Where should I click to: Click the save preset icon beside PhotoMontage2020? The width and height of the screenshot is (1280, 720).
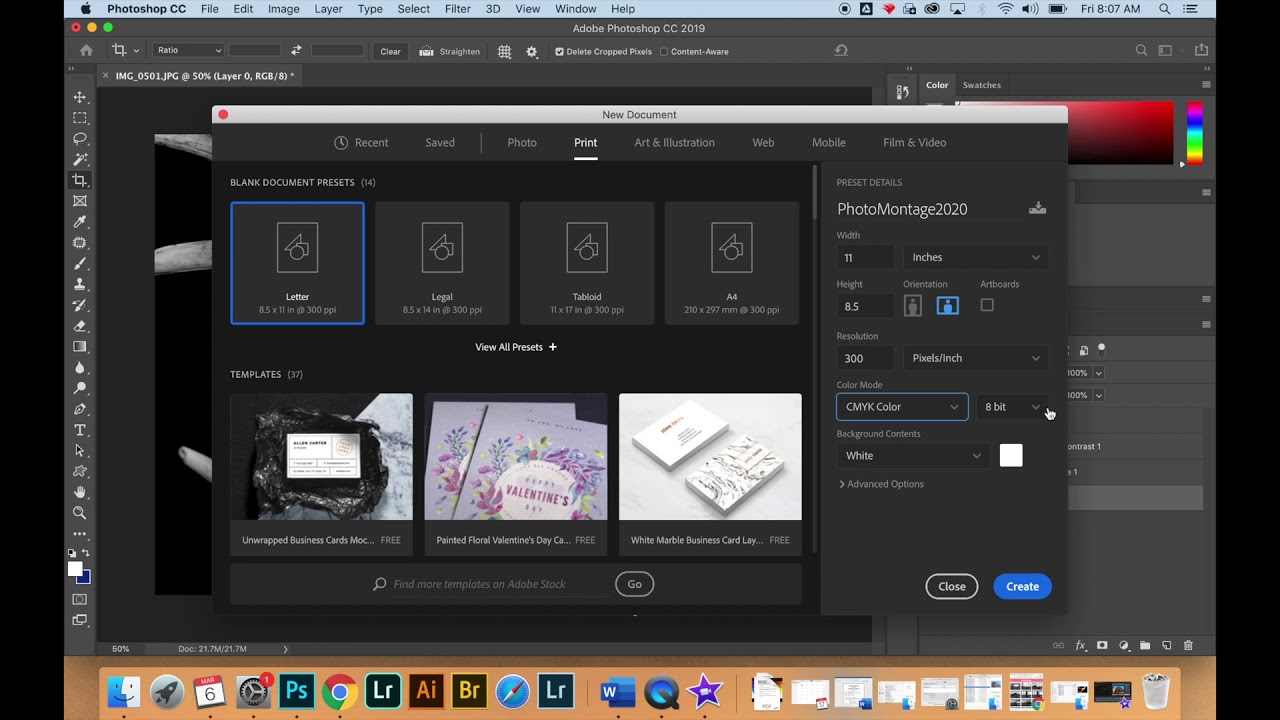(1037, 208)
